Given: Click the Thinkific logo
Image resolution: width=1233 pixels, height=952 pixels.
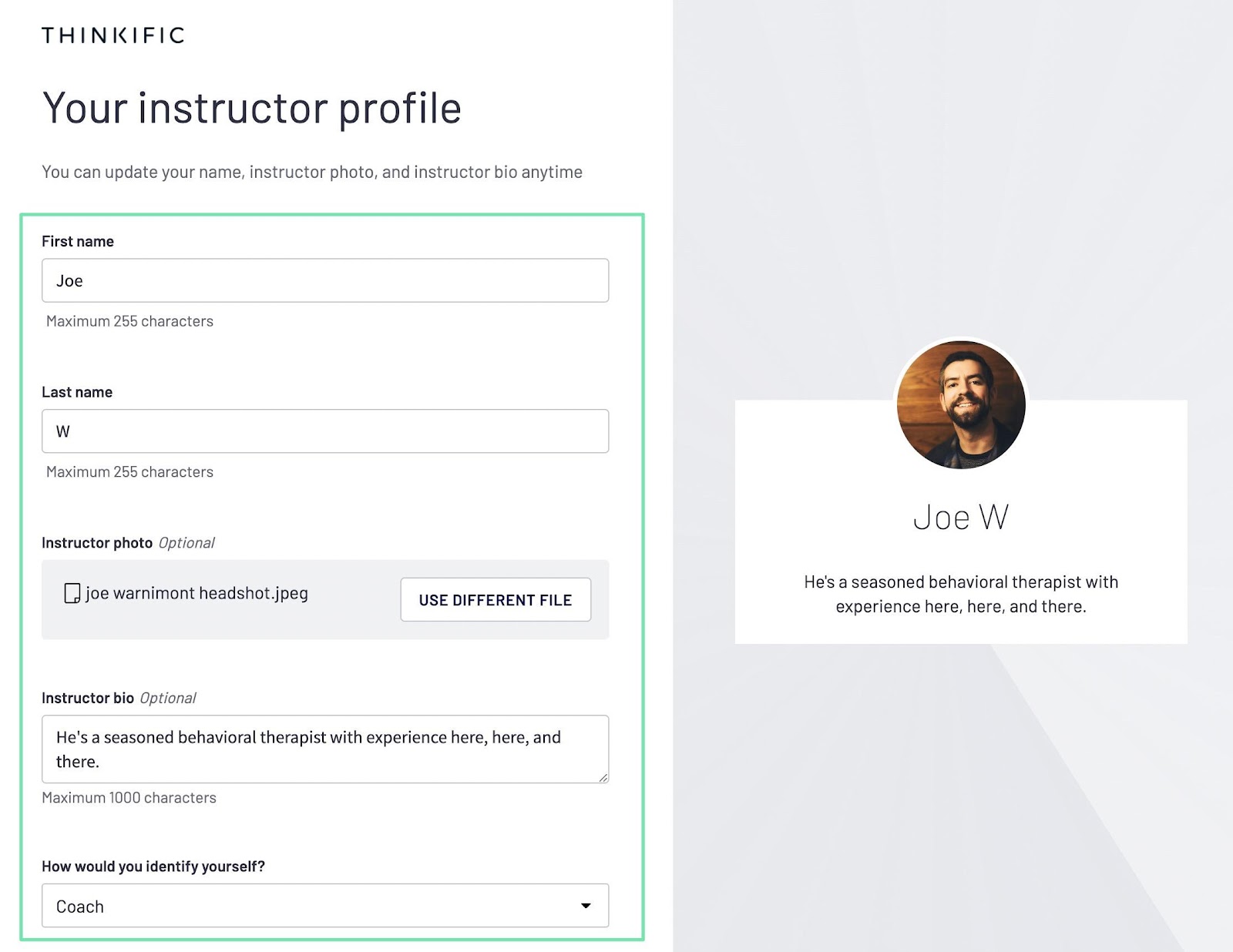Looking at the screenshot, I should [113, 35].
